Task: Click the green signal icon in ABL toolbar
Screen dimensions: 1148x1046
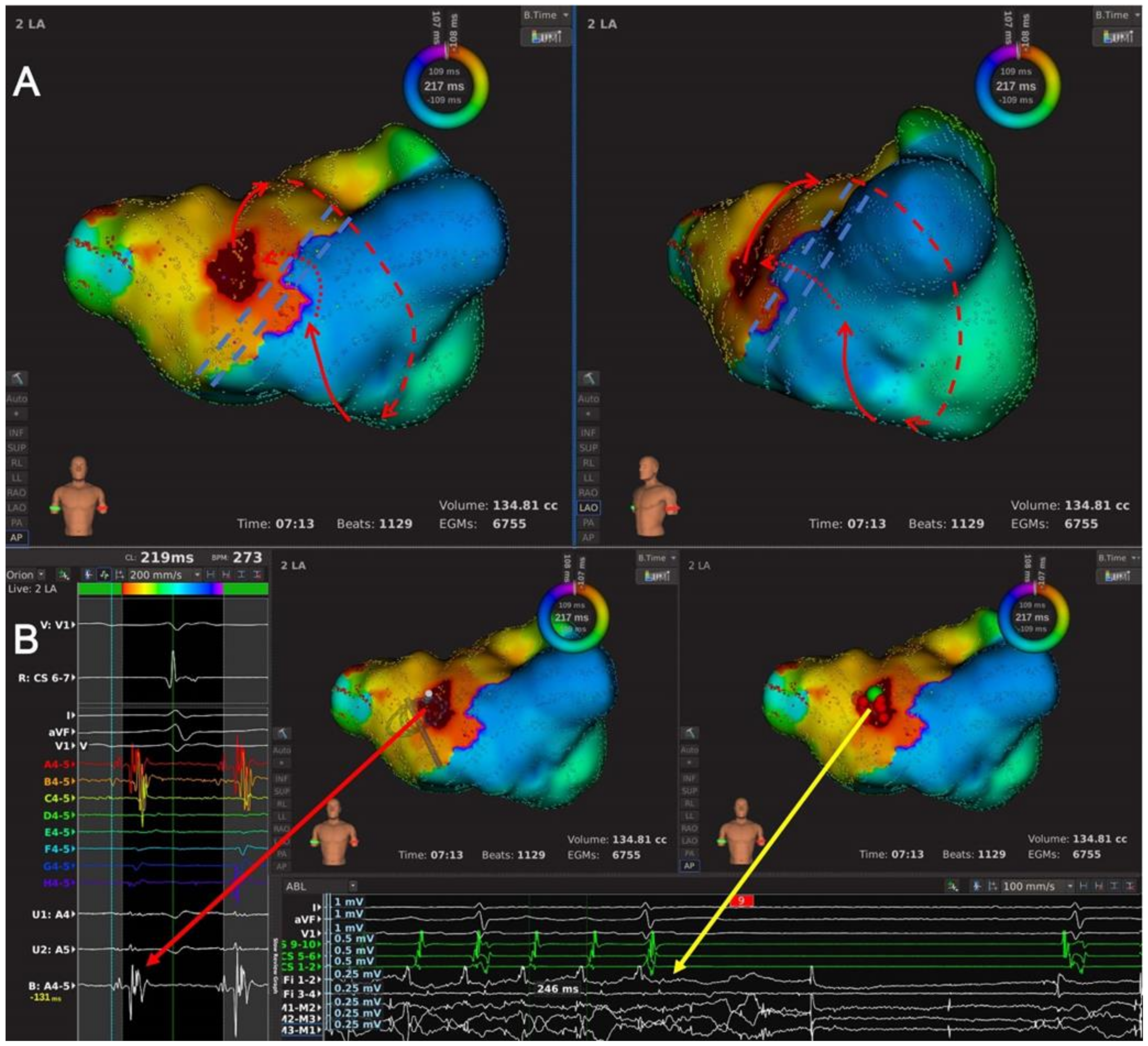Action: (x=953, y=886)
